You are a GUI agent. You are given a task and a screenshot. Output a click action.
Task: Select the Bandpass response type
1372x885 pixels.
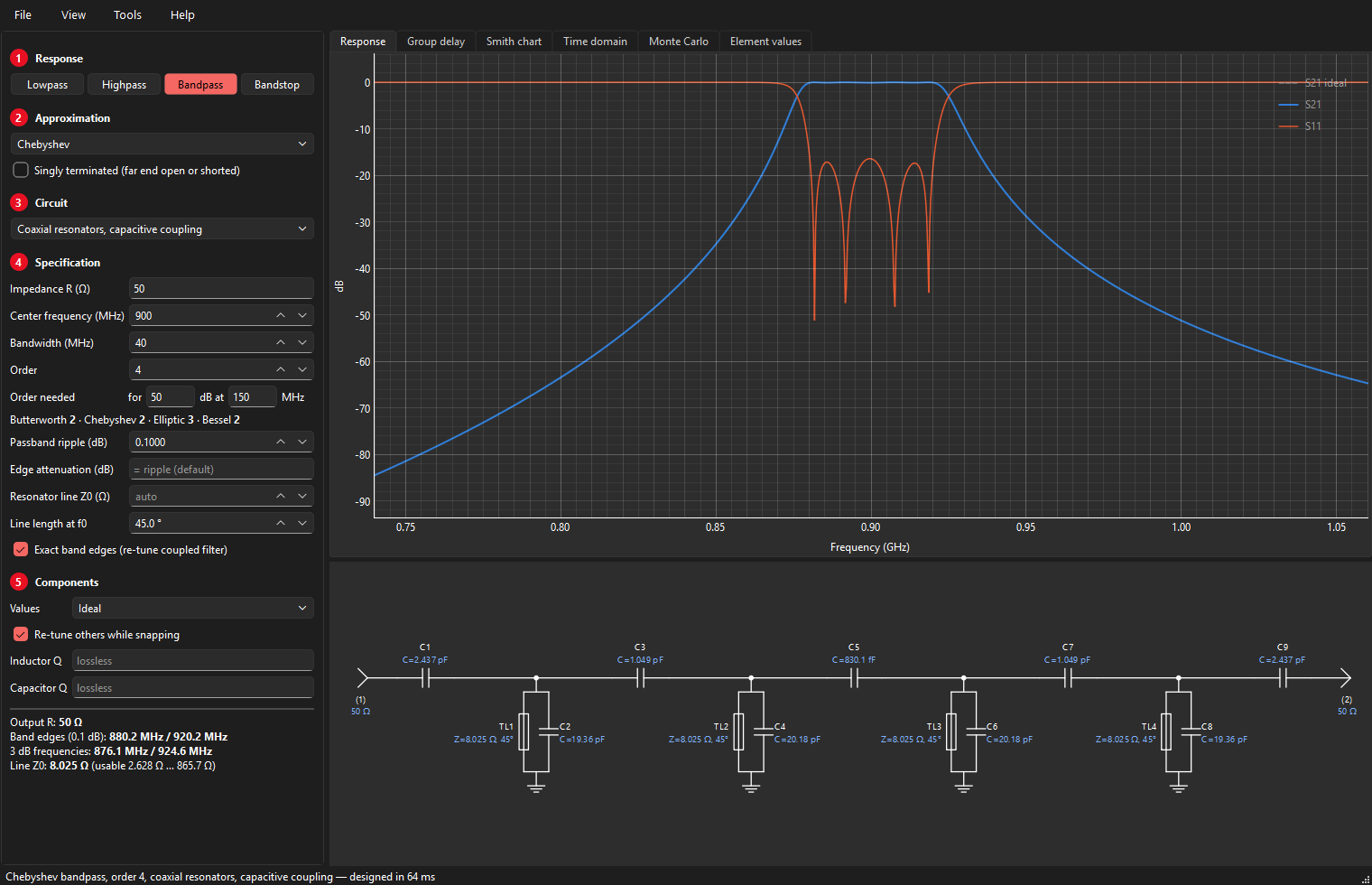point(200,84)
